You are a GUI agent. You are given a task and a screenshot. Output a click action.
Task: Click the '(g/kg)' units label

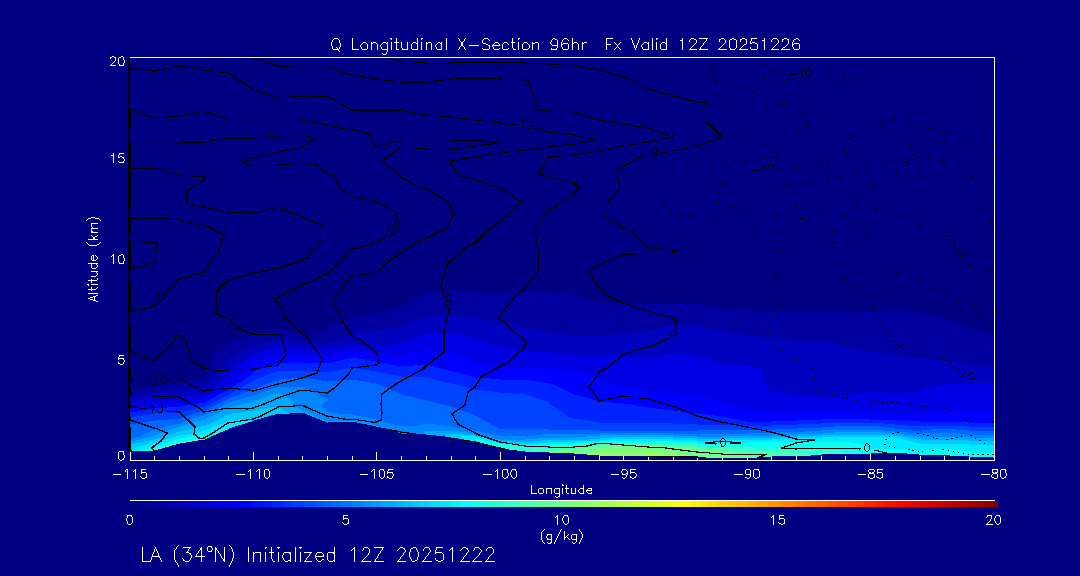(x=561, y=537)
